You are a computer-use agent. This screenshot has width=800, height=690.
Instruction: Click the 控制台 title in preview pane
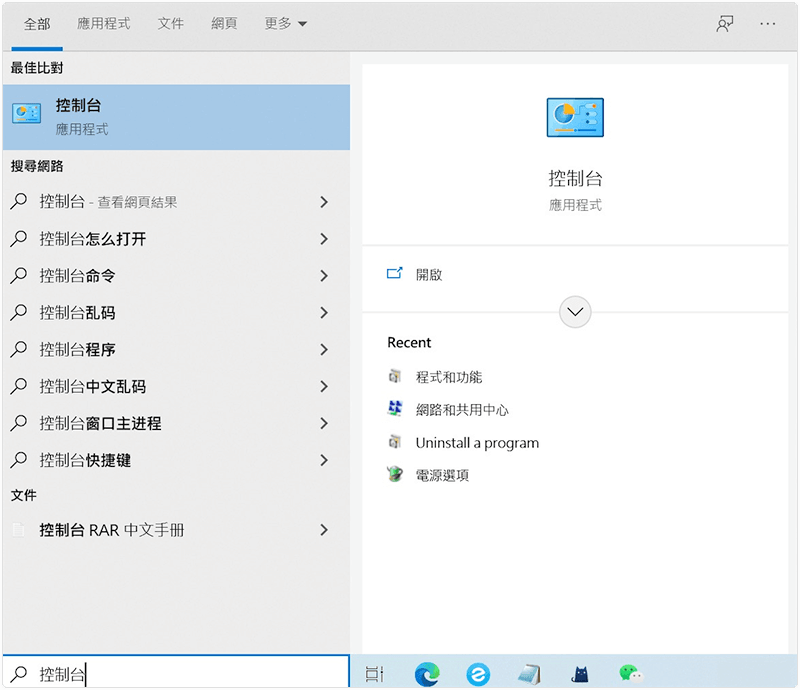click(575, 179)
